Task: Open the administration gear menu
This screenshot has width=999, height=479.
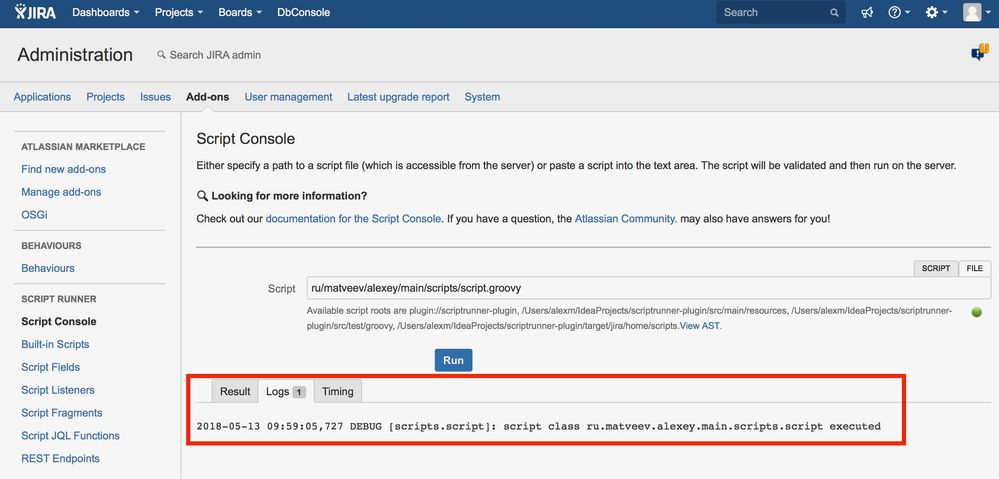Action: 936,12
